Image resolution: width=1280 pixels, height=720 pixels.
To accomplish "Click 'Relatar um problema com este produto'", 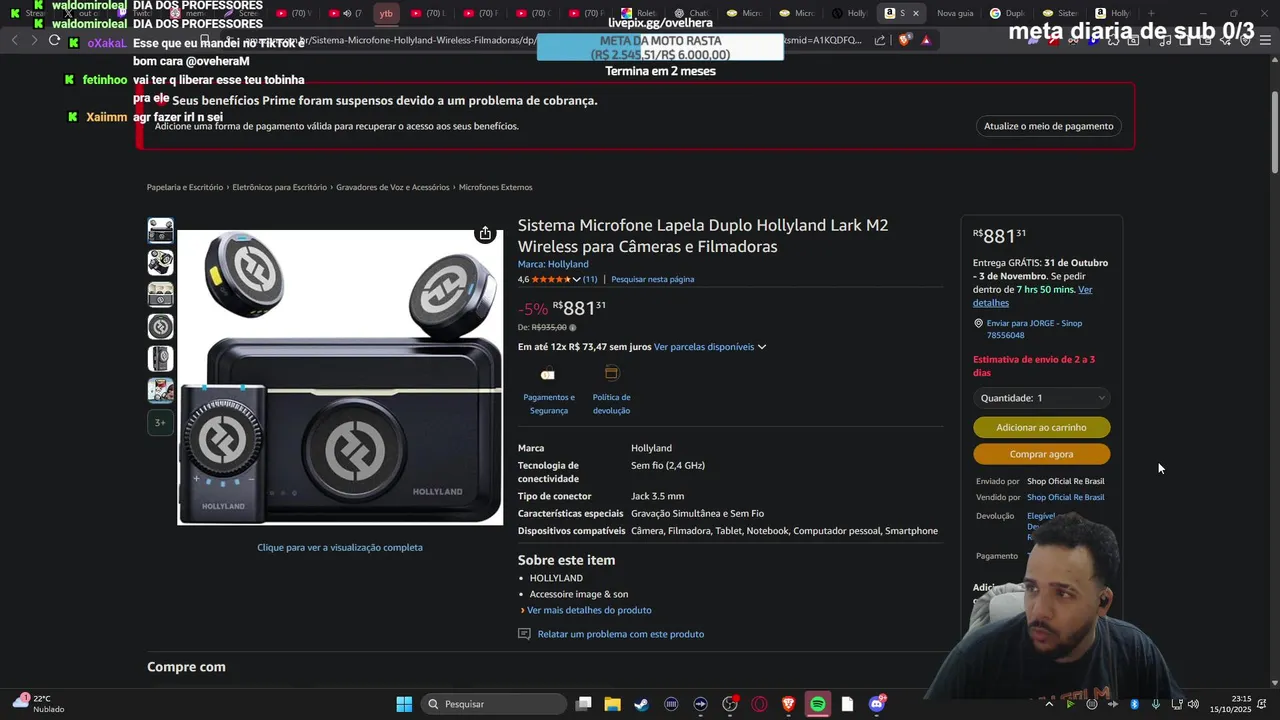I will coord(620,634).
